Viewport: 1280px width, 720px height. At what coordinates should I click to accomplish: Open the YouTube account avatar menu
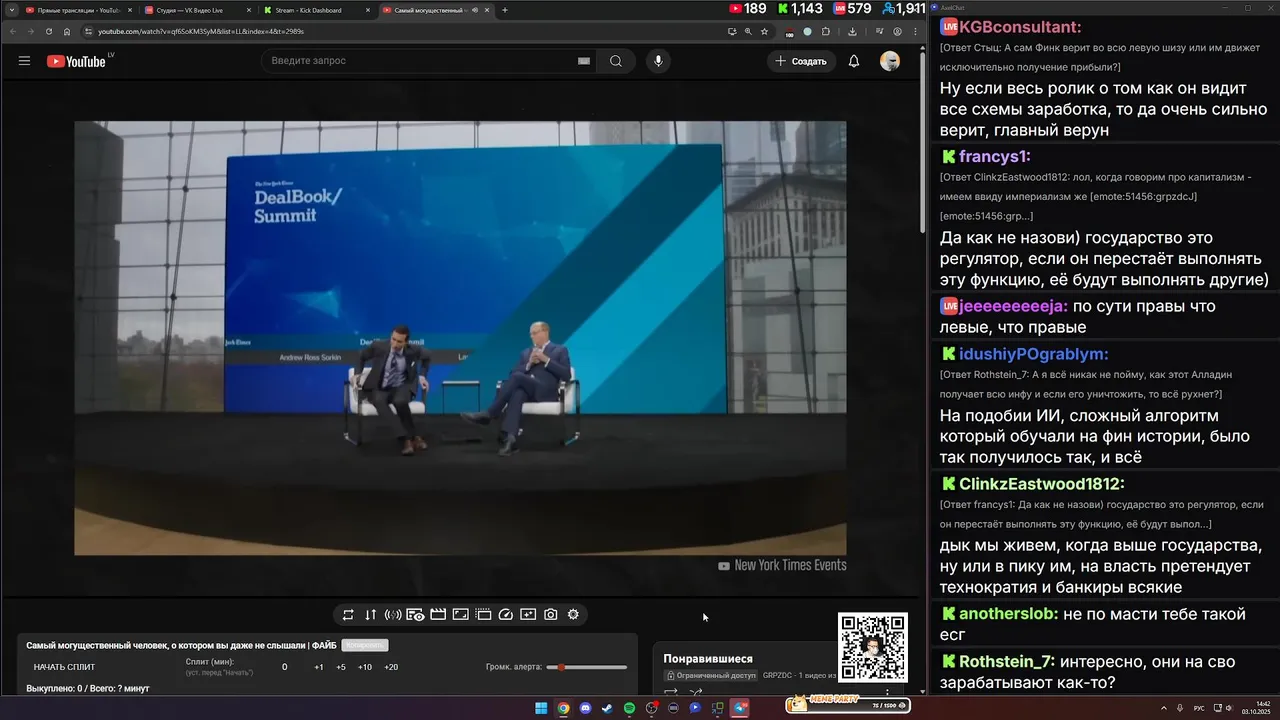[x=890, y=61]
